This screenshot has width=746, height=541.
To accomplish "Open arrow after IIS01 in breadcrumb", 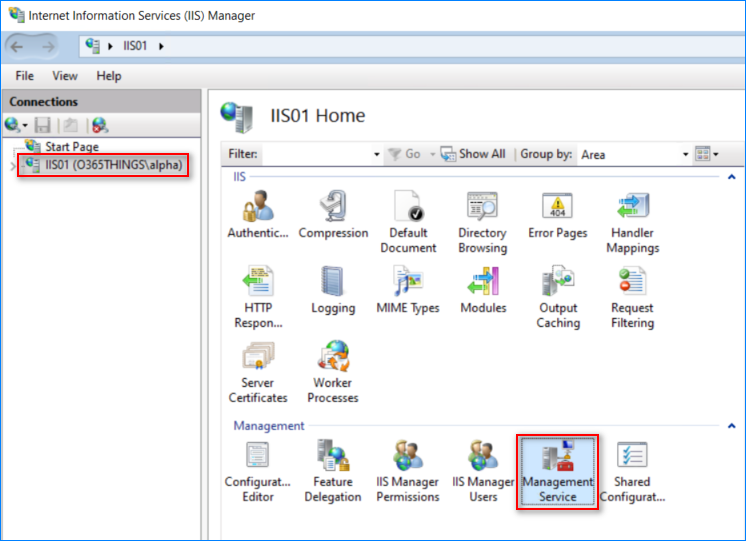I will (x=161, y=47).
